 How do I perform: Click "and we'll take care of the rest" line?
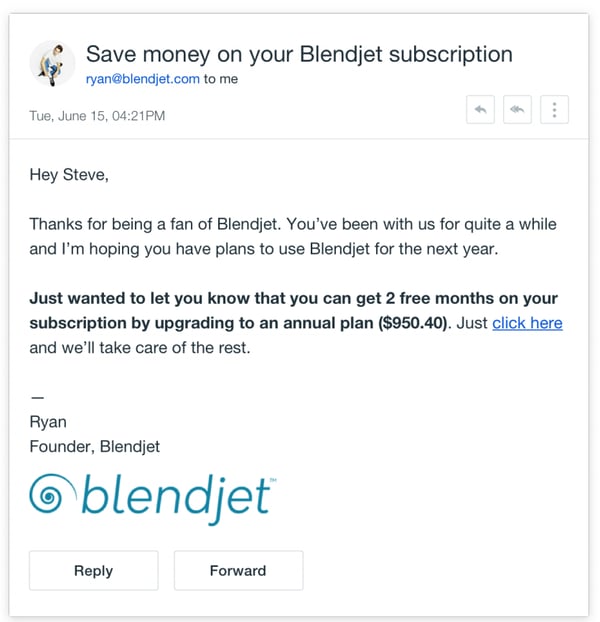[140, 348]
